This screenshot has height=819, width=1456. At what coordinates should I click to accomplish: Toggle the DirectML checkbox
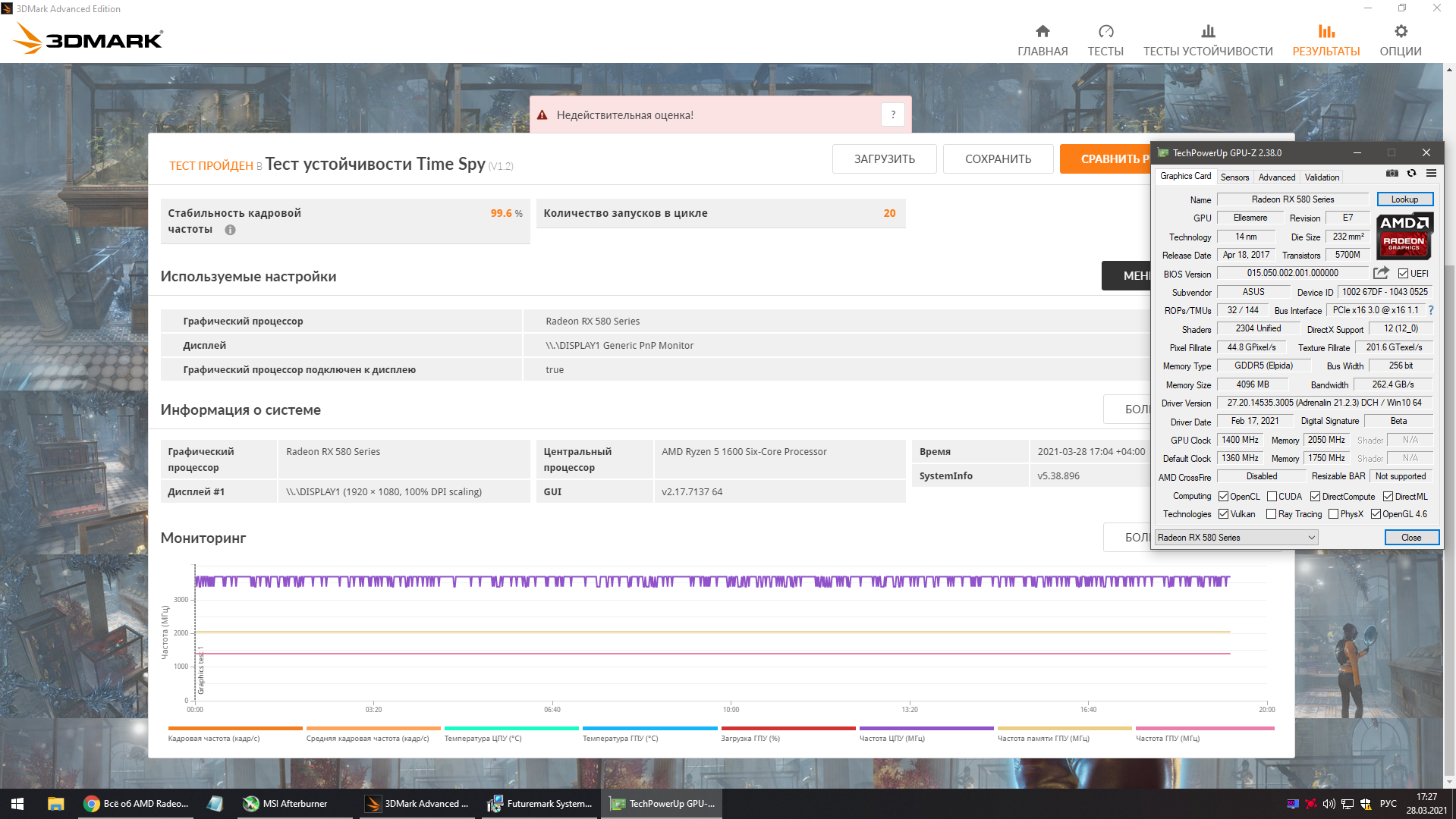point(1388,497)
